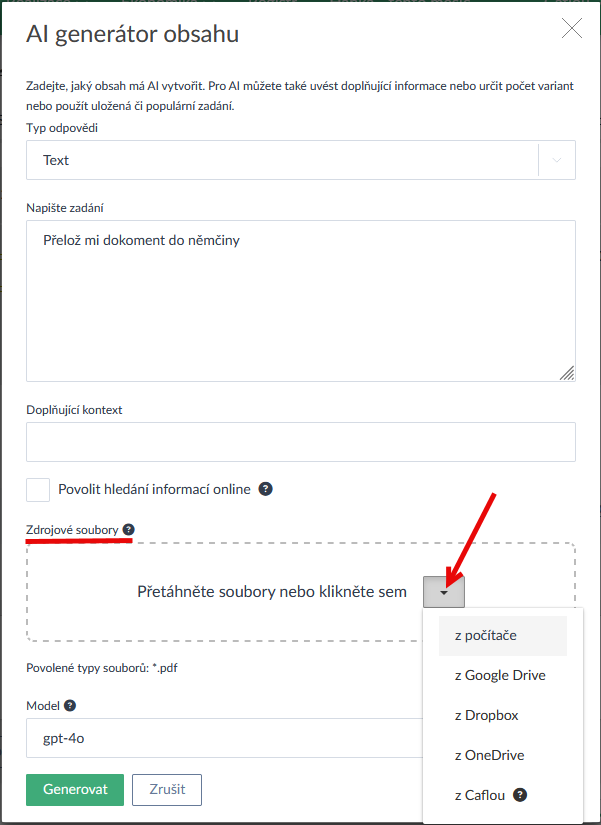
Task: Click help icon beside Model label
Action: (69, 705)
